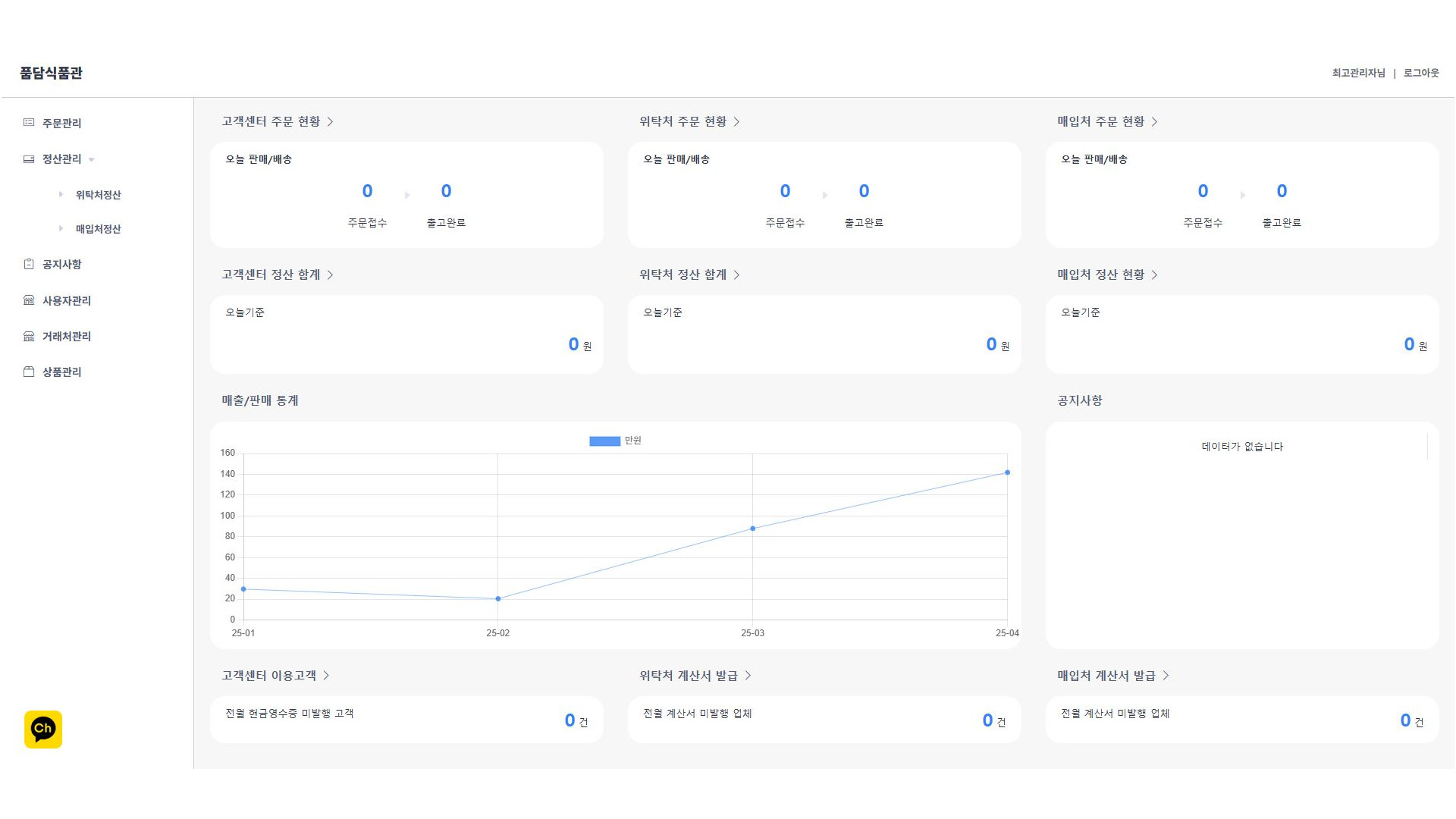Click the 주문관리 sidebar icon

coord(29,123)
